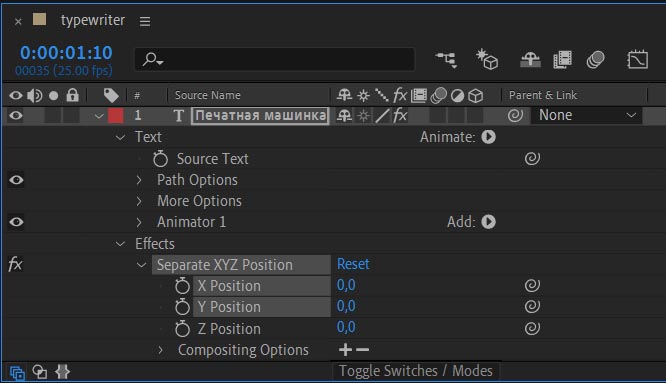
Task: Click the text layer T type icon
Action: (x=179, y=115)
